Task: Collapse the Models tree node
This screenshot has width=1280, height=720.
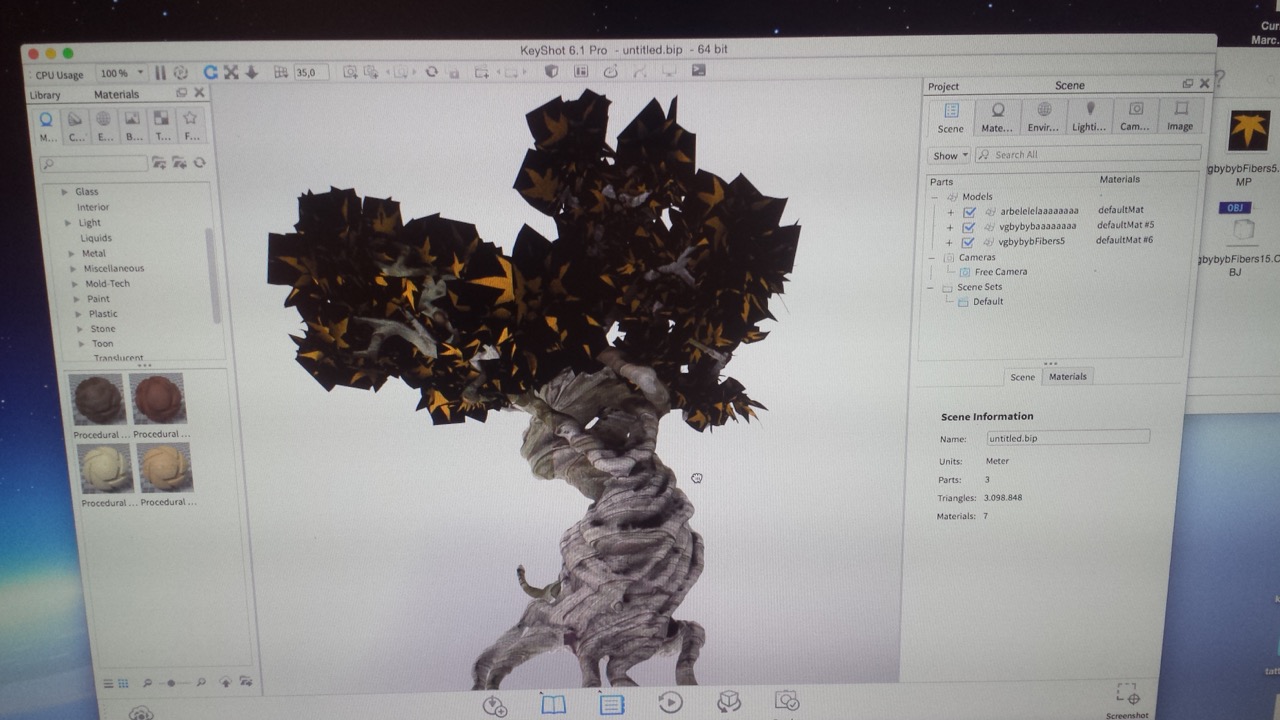Action: 935,197
